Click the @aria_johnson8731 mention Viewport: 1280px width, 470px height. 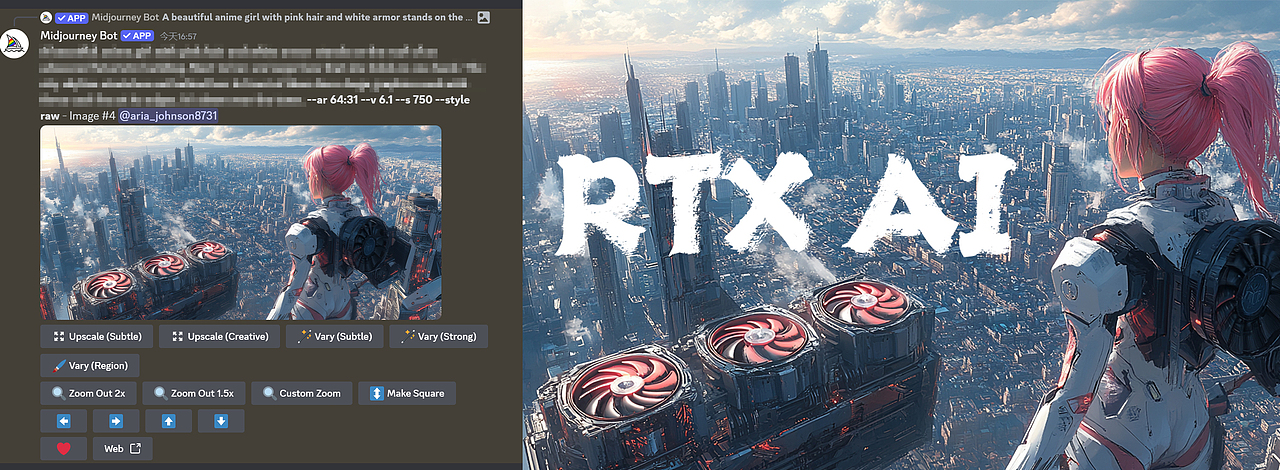click(x=168, y=116)
